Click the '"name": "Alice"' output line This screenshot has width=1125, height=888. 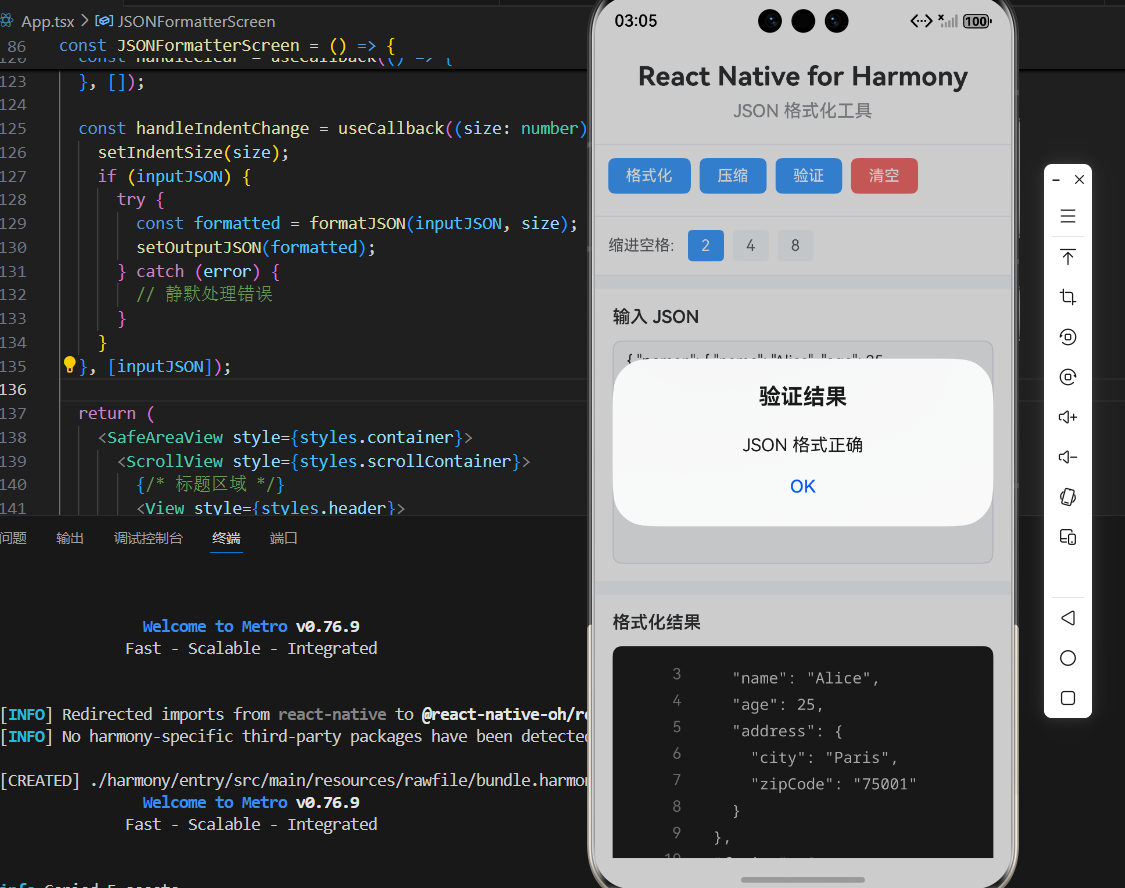click(x=805, y=678)
